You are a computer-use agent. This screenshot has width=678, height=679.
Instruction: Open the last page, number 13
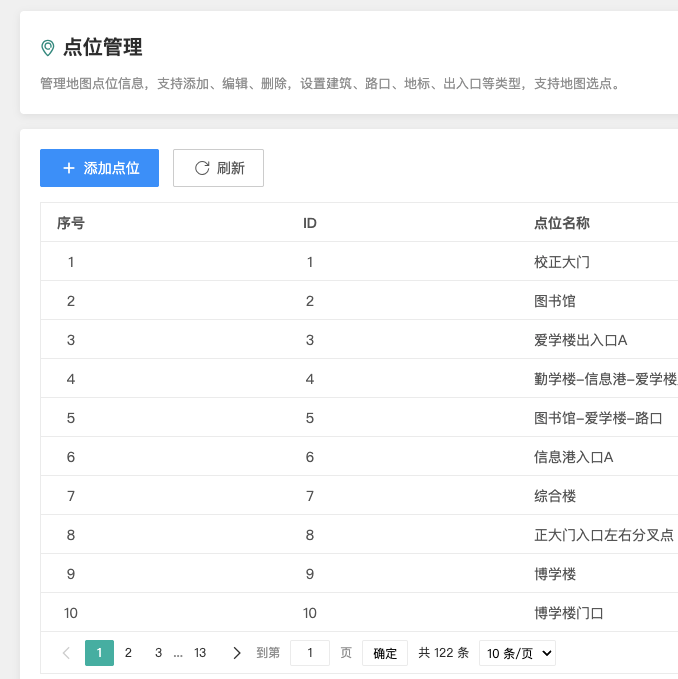(x=200, y=653)
